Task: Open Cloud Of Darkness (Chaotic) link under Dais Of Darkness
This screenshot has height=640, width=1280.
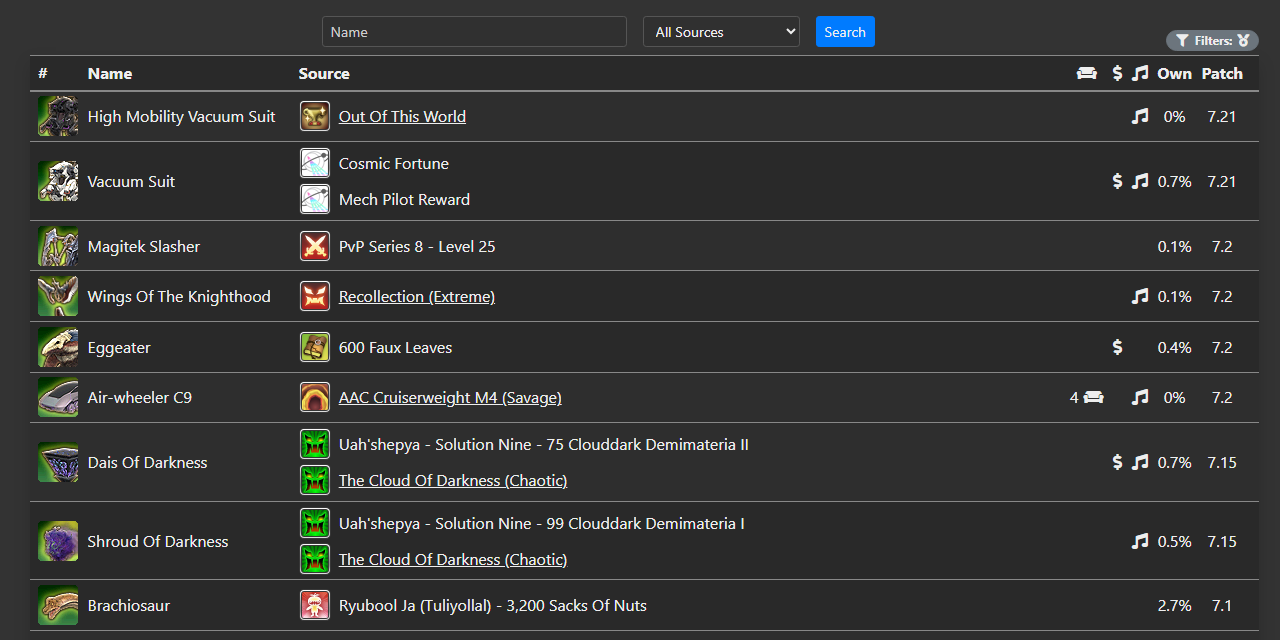Action: click(x=453, y=480)
